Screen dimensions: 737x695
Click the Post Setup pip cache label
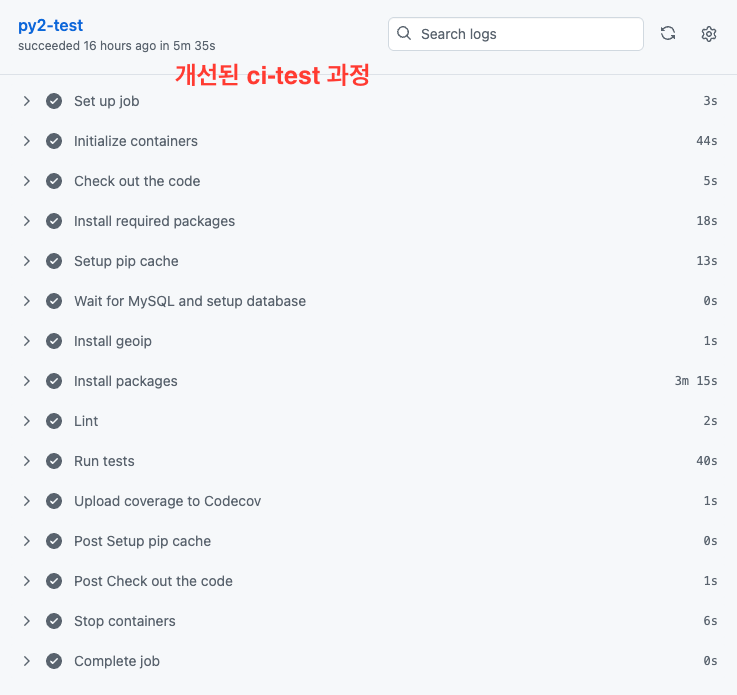[x=142, y=541]
